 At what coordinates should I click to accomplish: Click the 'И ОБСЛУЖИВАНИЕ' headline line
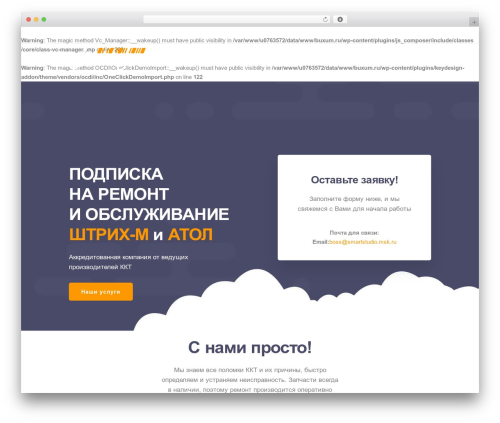click(149, 214)
